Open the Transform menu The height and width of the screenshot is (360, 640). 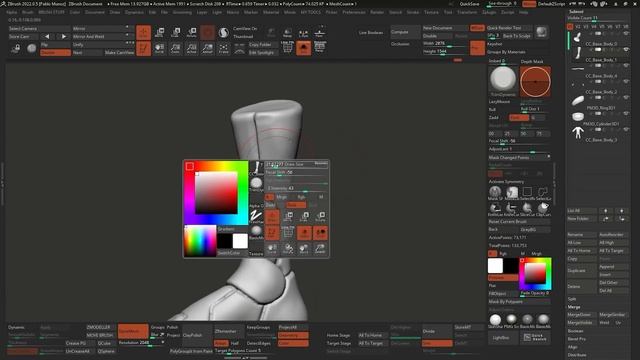[x=467, y=12]
